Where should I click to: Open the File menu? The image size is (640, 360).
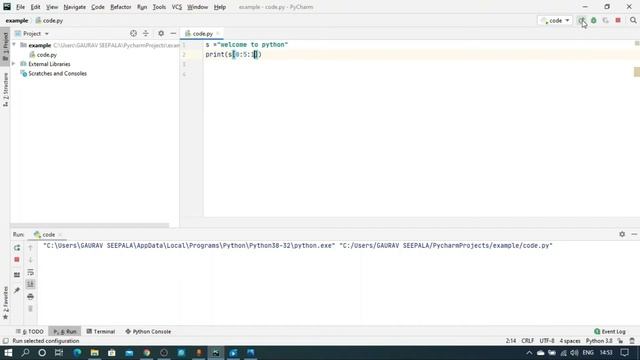(20, 7)
